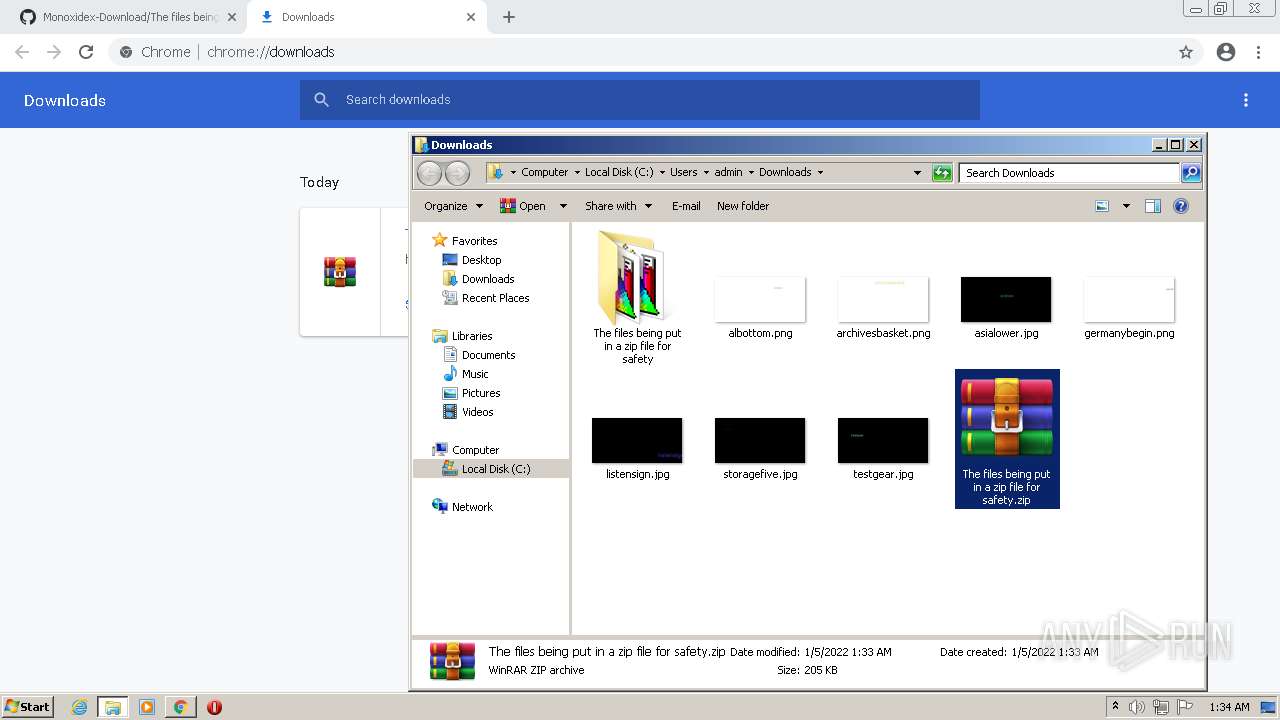This screenshot has width=1280, height=720.
Task: Expand dropdown arrow after Downloads breadcrumb
Action: [820, 172]
